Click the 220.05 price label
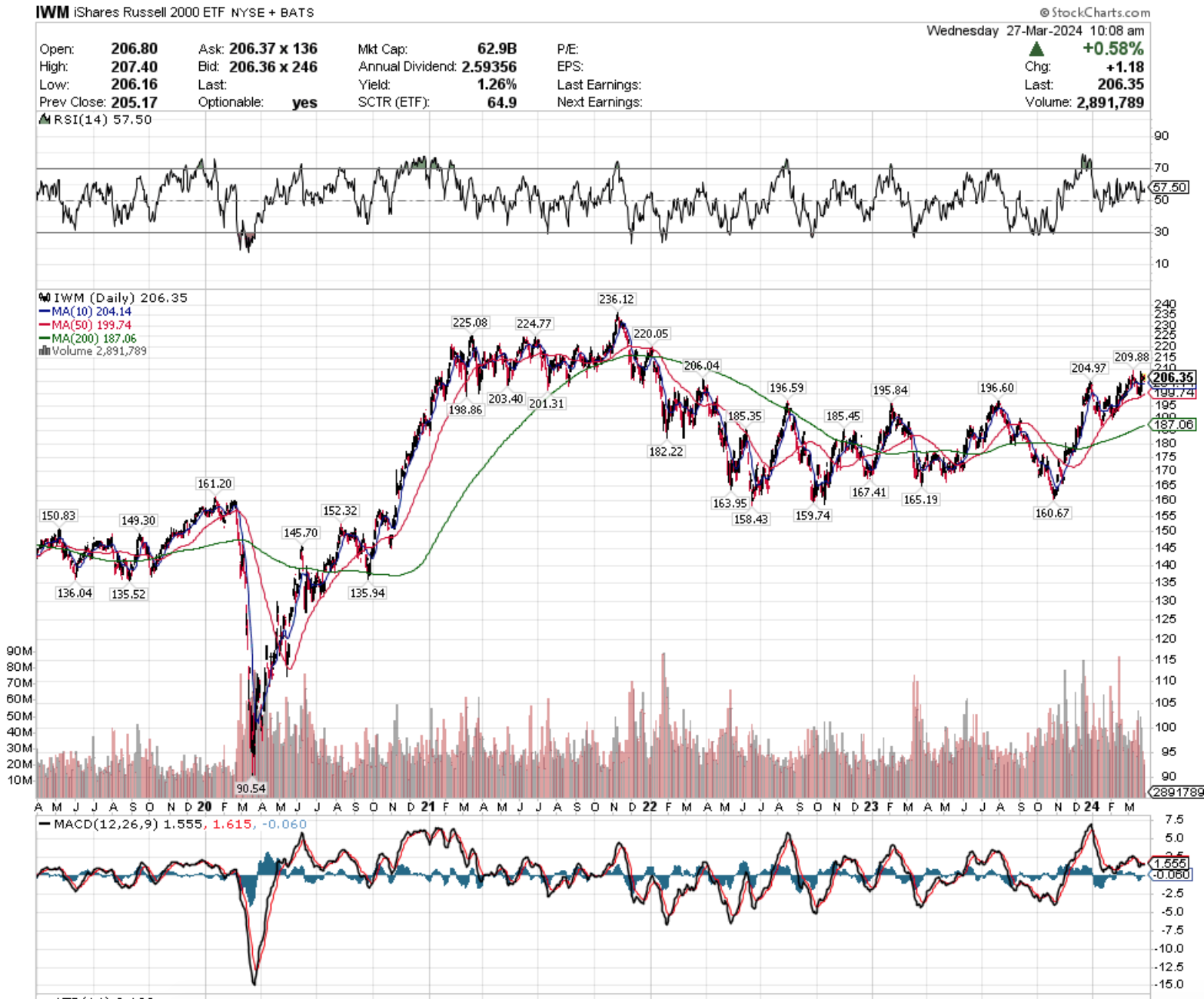Viewport: 1204px width, 999px height. click(x=650, y=334)
